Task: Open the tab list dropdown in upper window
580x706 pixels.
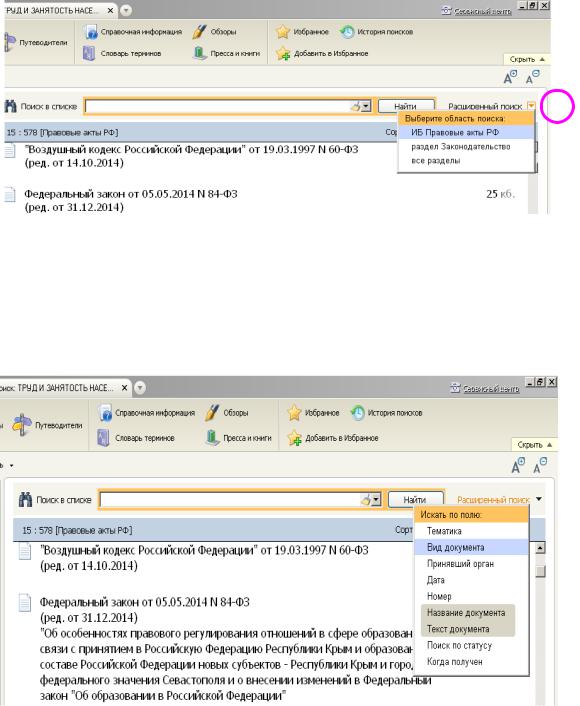Action: click(x=127, y=10)
